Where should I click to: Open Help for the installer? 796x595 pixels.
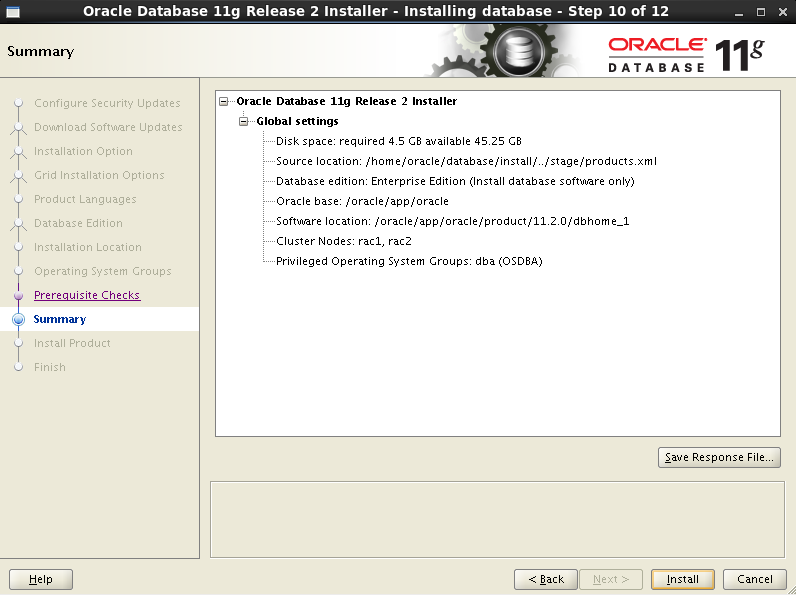(x=41, y=579)
